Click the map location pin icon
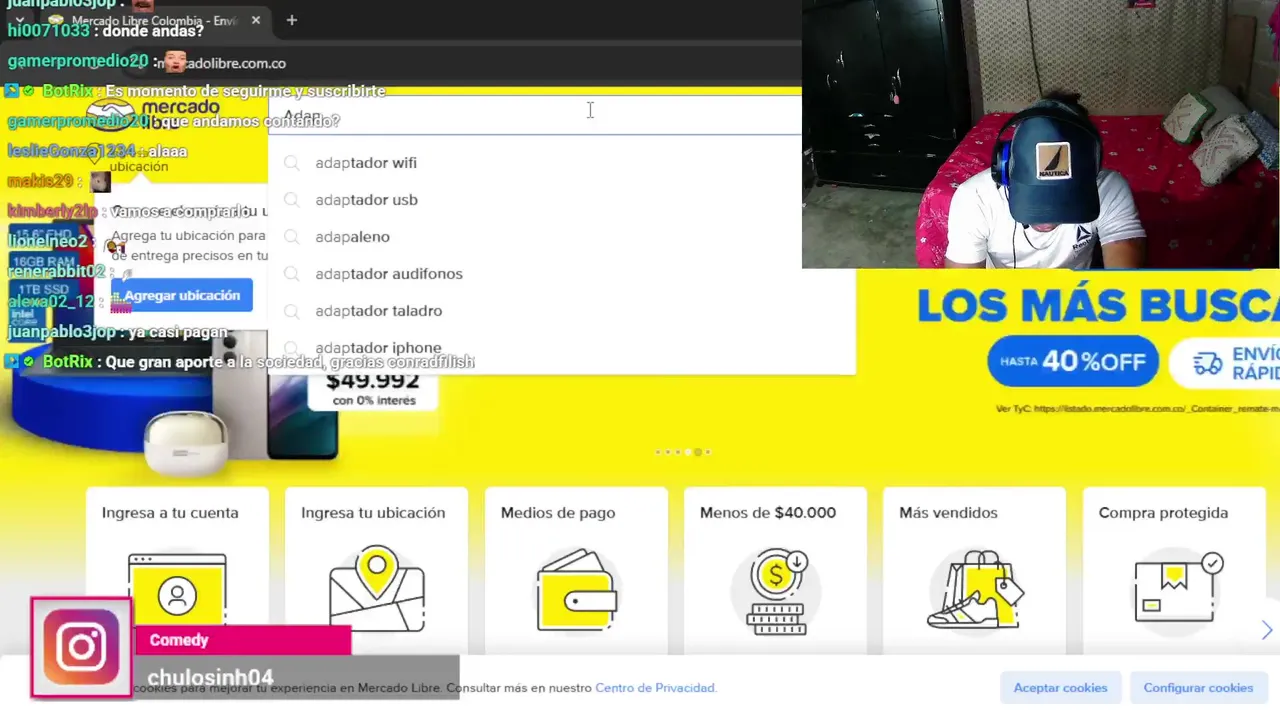Image resolution: width=1280 pixels, height=720 pixels. [x=377, y=589]
